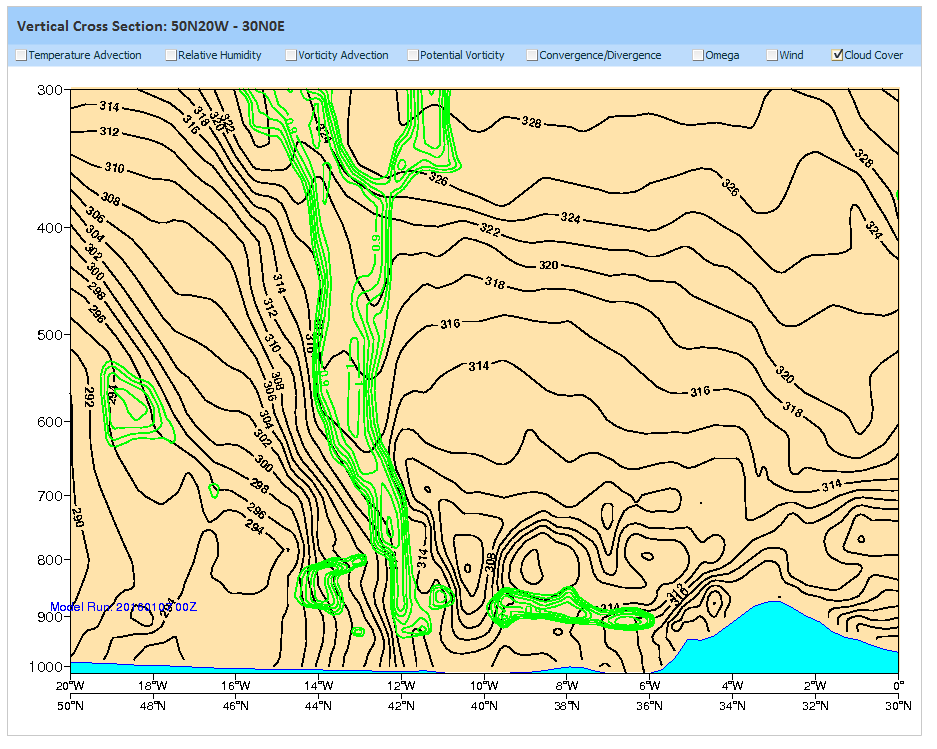Image resolution: width=937 pixels, height=749 pixels.
Task: Select the 500 pressure level axis label
Action: pos(52,334)
